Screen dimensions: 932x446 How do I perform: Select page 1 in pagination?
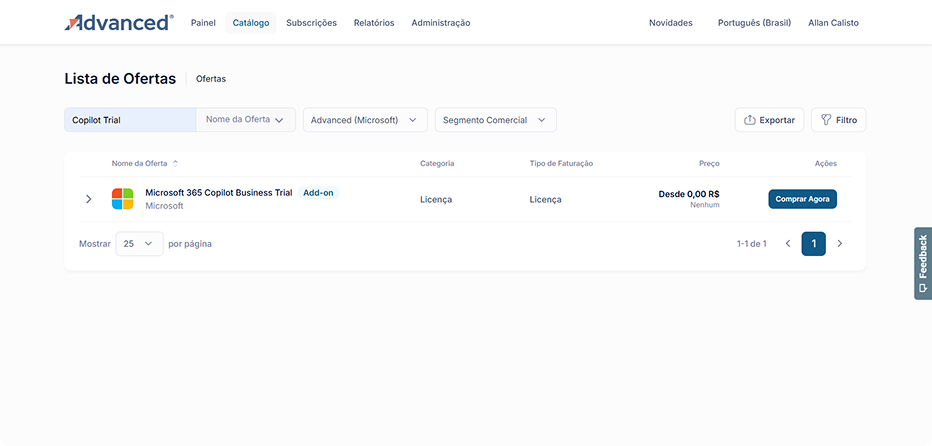(814, 244)
